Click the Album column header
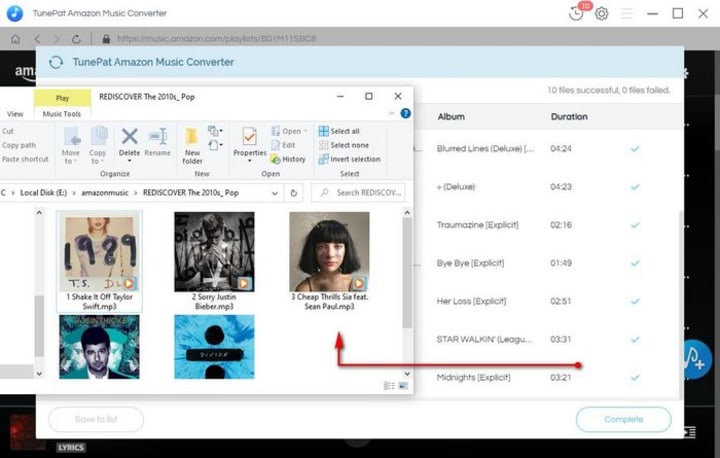720x458 pixels. [x=451, y=117]
